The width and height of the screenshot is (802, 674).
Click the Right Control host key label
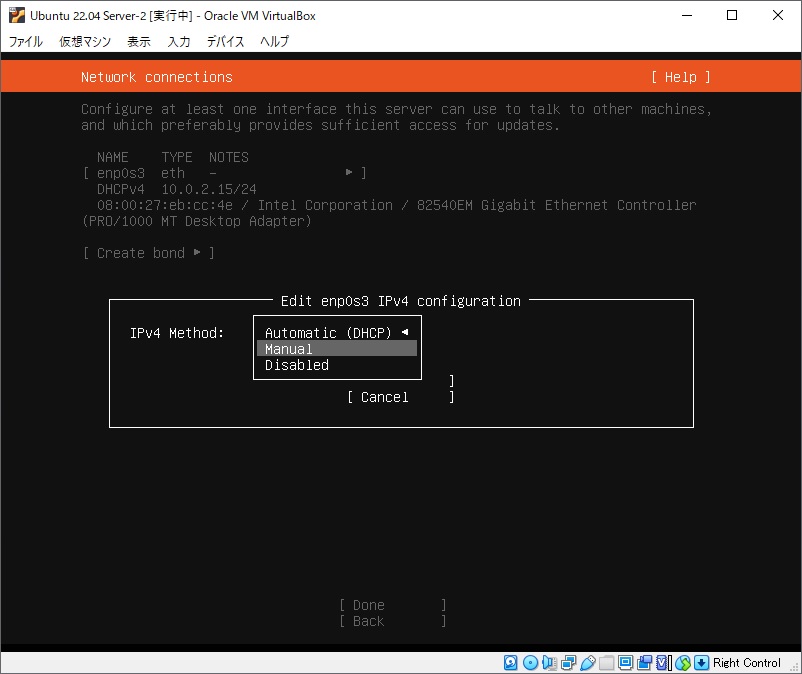coord(747,663)
